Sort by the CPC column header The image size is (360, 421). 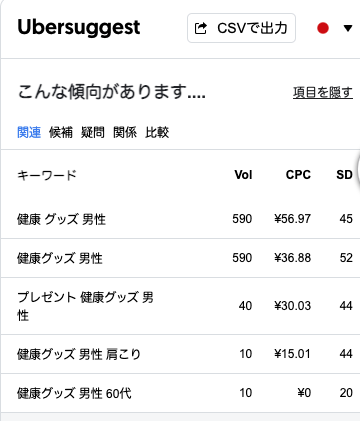298,175
